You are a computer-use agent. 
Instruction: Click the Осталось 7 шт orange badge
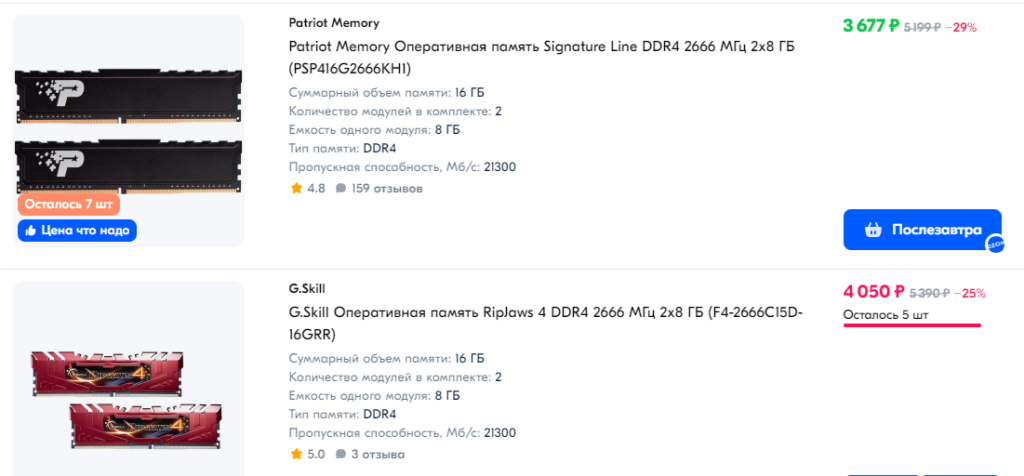click(69, 204)
